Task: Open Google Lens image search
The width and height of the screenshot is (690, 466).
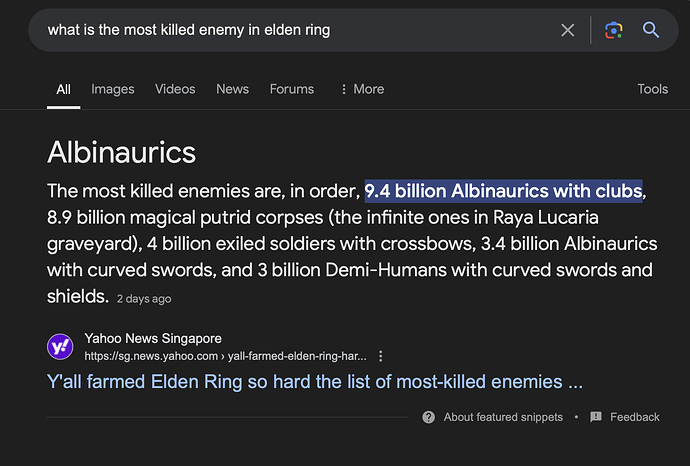Action: pyautogui.click(x=614, y=30)
